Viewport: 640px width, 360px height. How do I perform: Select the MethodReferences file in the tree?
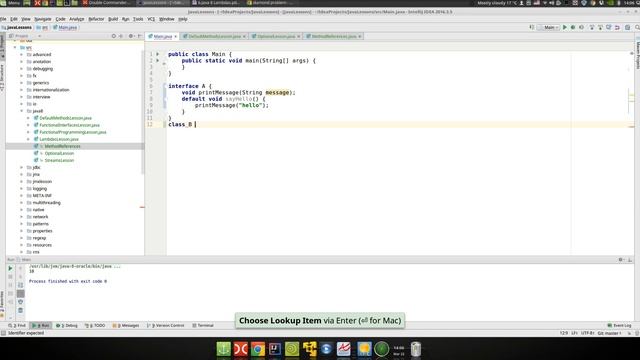[x=62, y=146]
